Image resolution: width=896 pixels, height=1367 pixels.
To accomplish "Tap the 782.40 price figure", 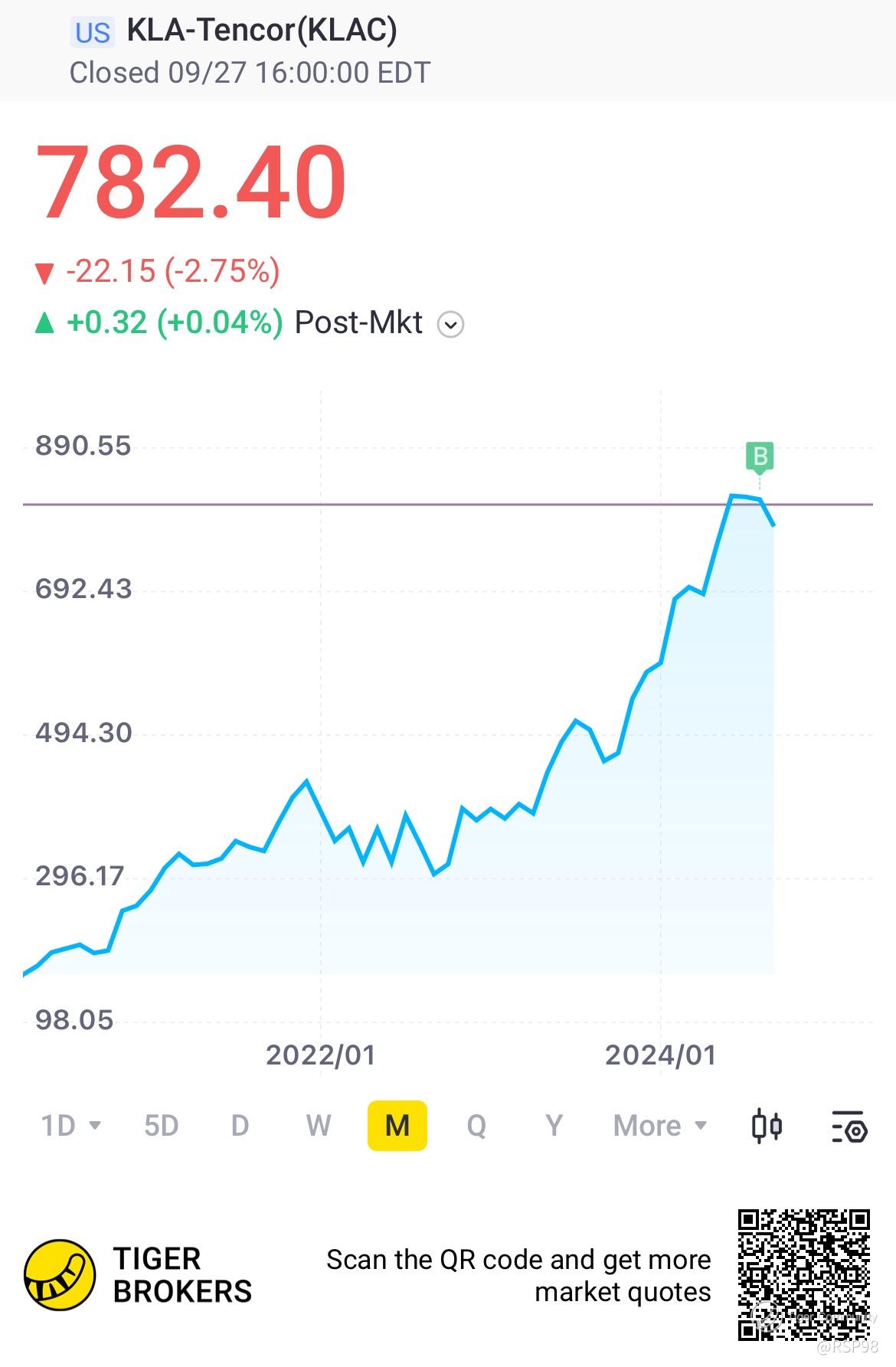I will click(191, 183).
